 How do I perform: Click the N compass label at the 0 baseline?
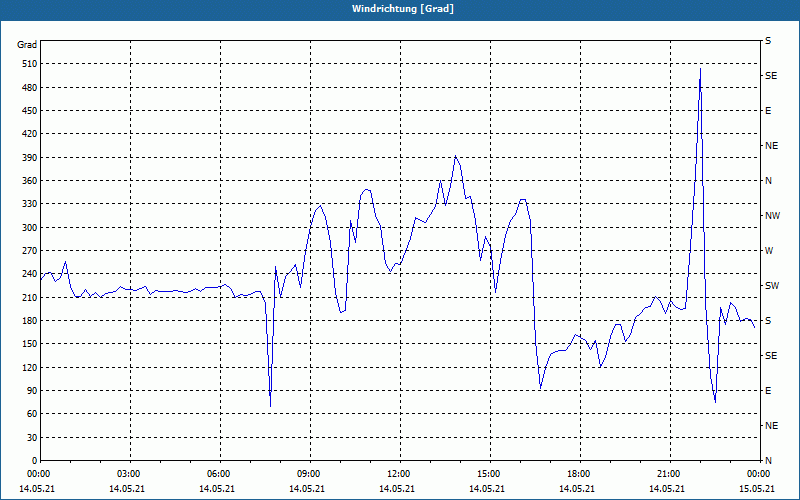[768, 461]
